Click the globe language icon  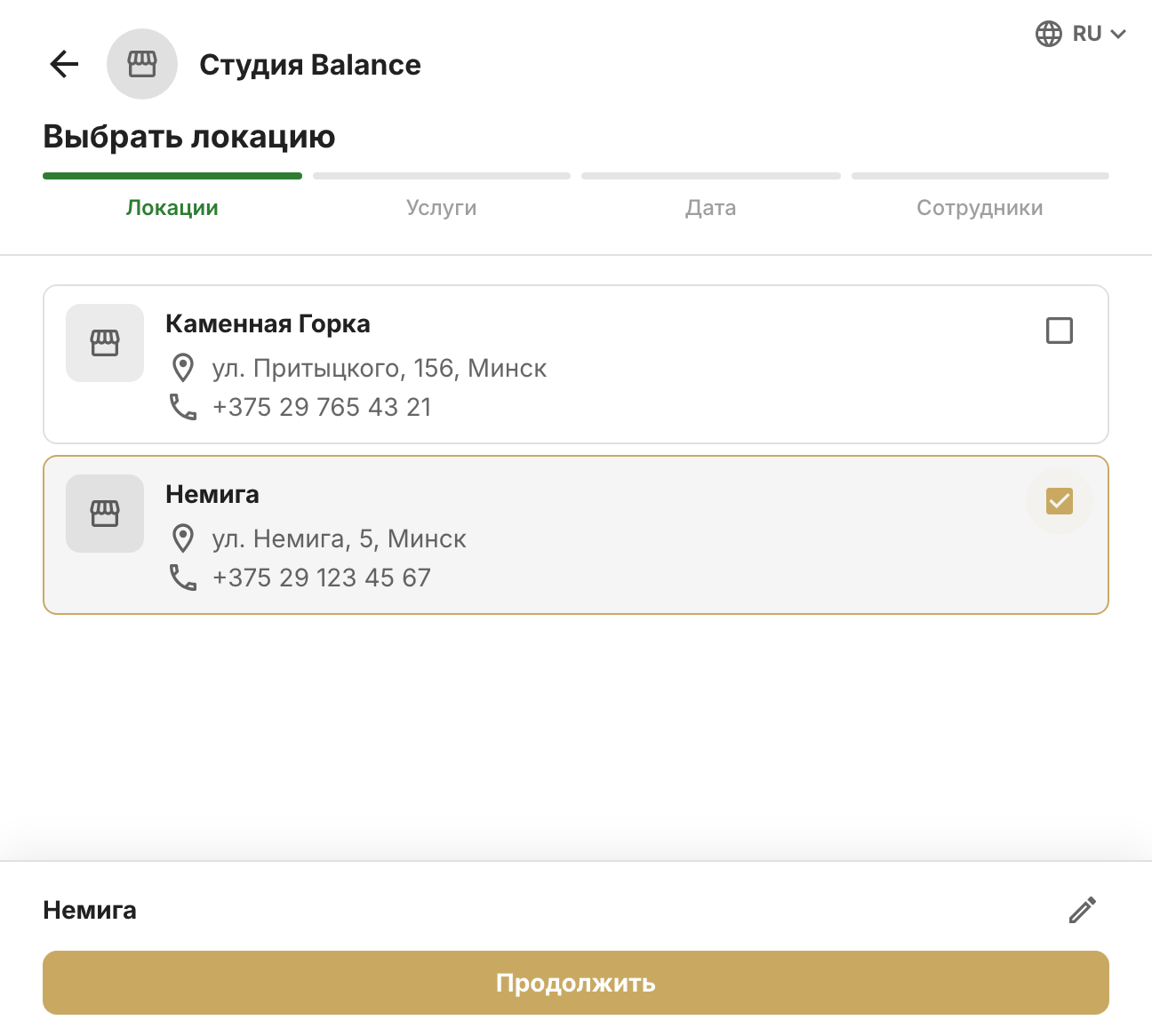[x=1049, y=34]
